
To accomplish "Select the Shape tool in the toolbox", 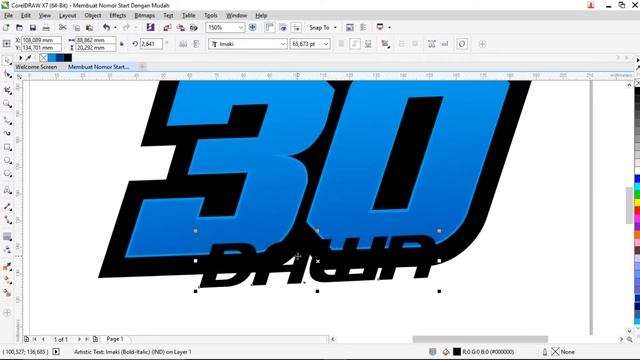I will [x=7, y=74].
